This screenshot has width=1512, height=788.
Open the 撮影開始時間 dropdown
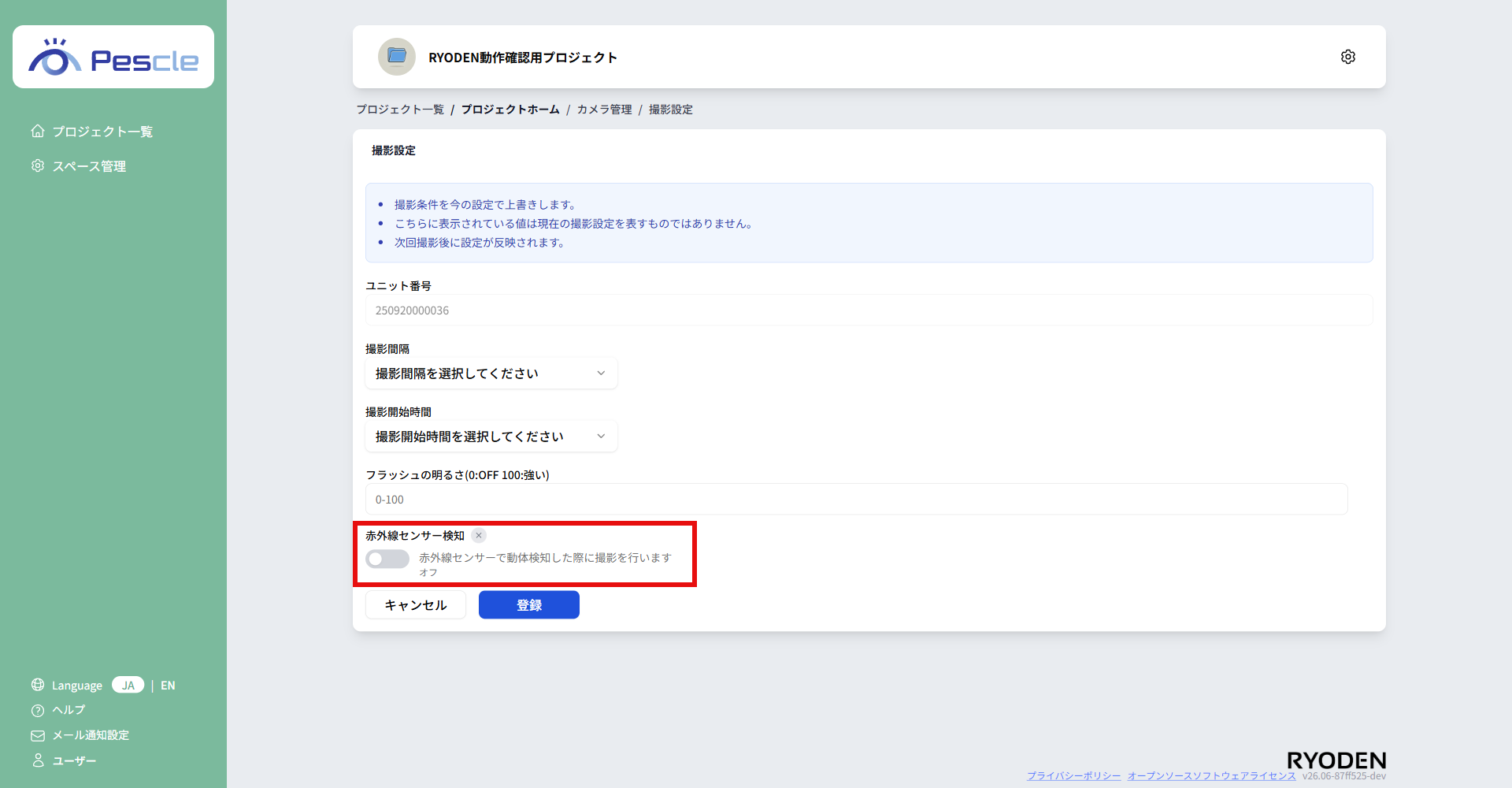491,436
